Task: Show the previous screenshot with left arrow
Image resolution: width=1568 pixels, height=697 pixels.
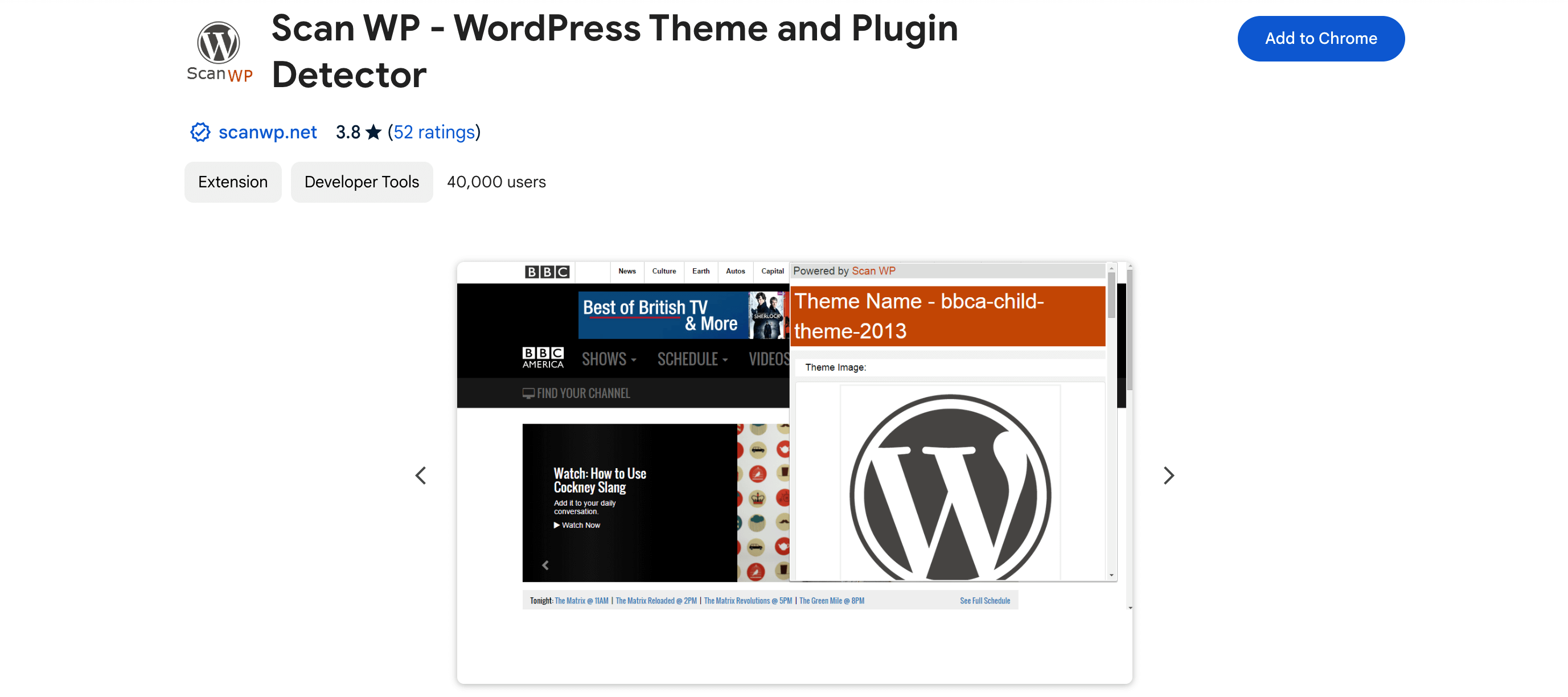Action: (421, 475)
